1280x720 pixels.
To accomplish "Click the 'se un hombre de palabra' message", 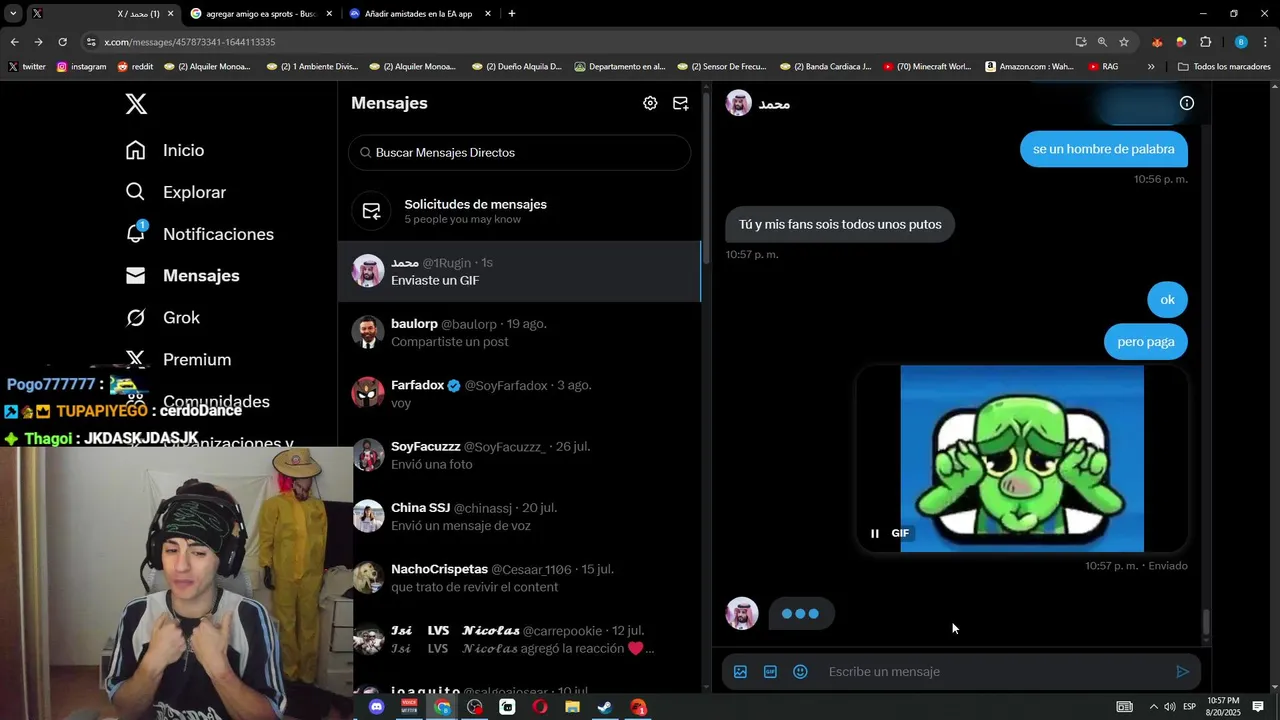I will click(x=1104, y=149).
